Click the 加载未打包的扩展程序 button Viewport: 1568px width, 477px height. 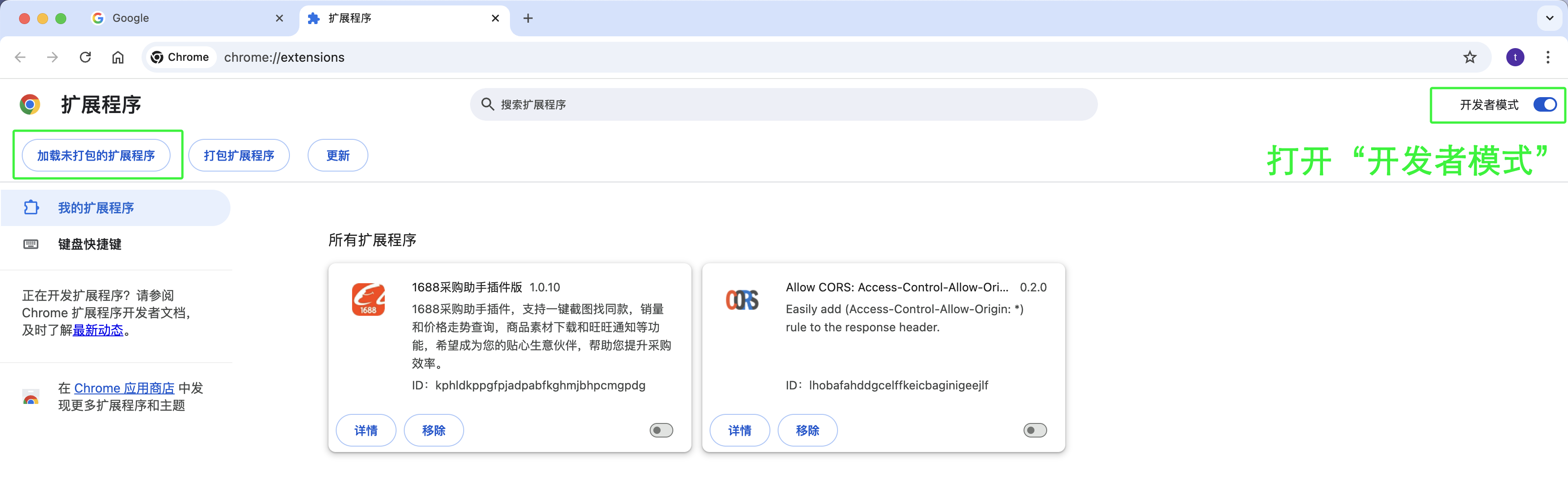click(x=96, y=156)
